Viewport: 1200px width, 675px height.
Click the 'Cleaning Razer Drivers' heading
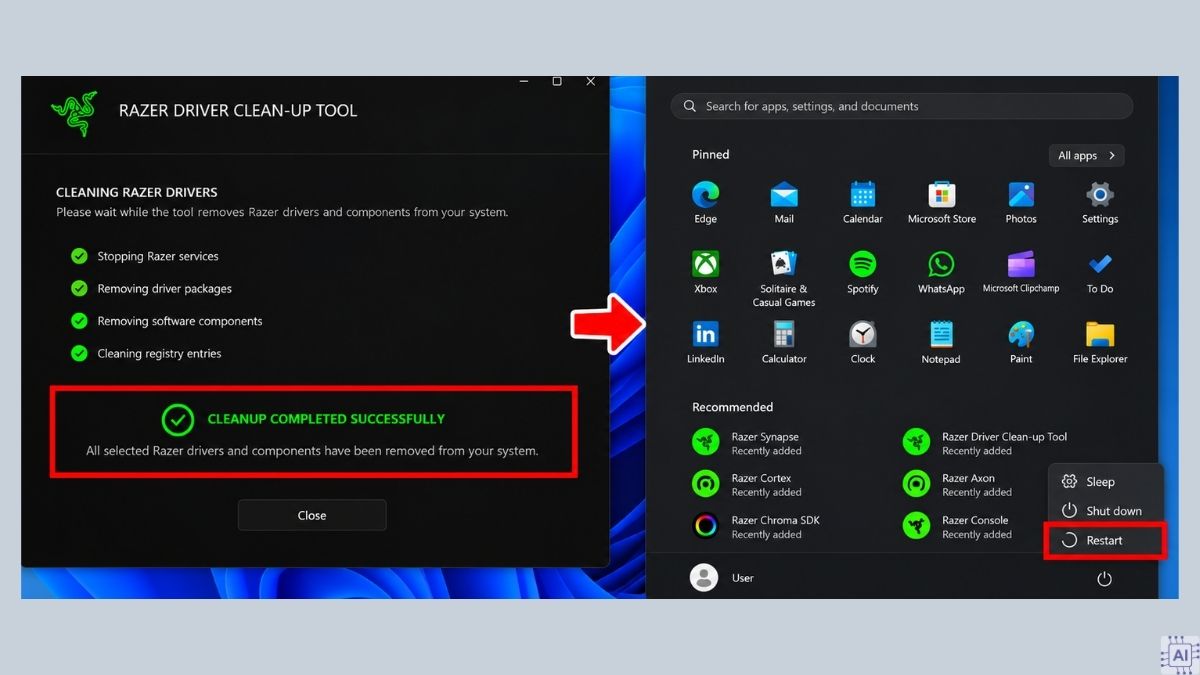[137, 192]
